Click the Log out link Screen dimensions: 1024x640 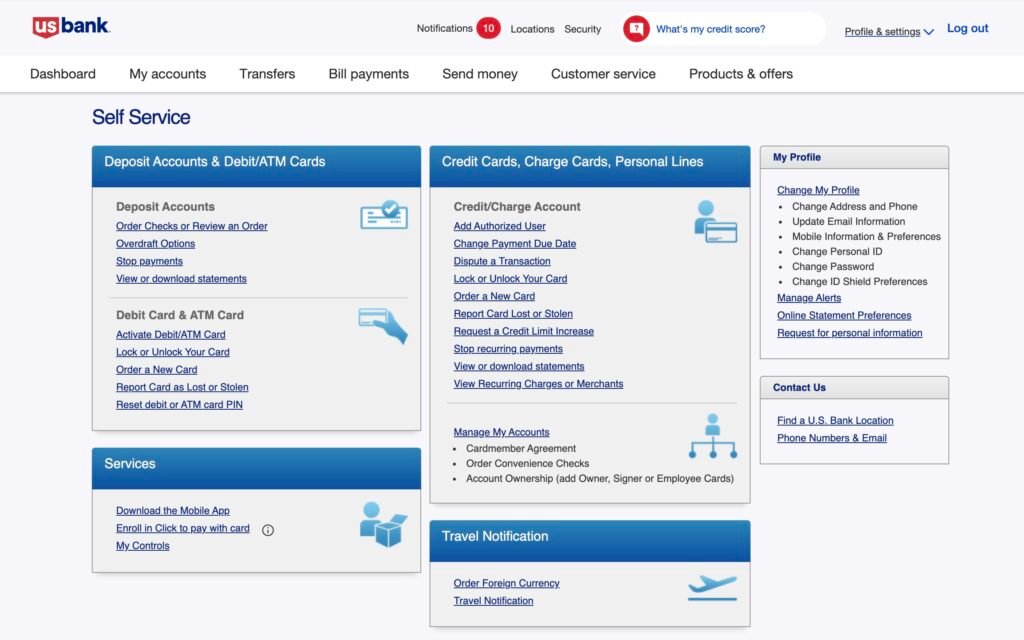[x=967, y=28]
